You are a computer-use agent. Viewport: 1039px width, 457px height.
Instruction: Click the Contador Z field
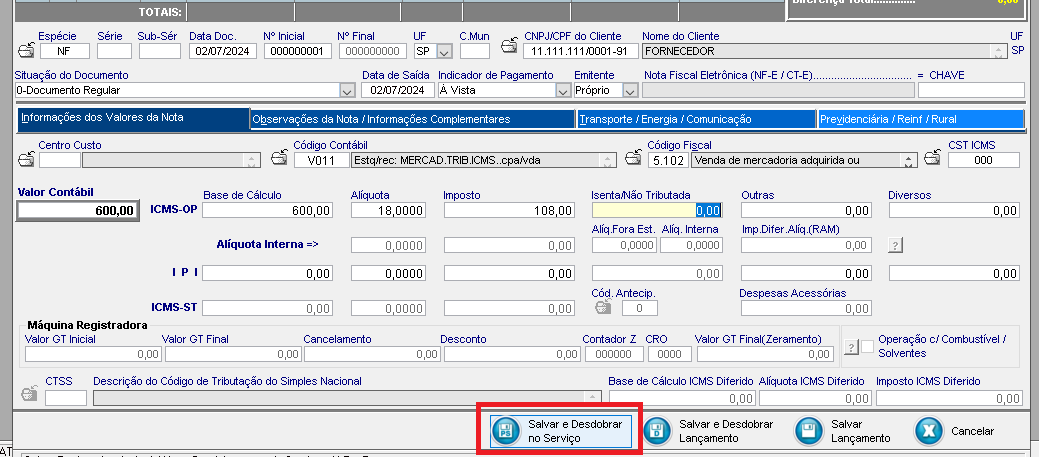point(613,354)
